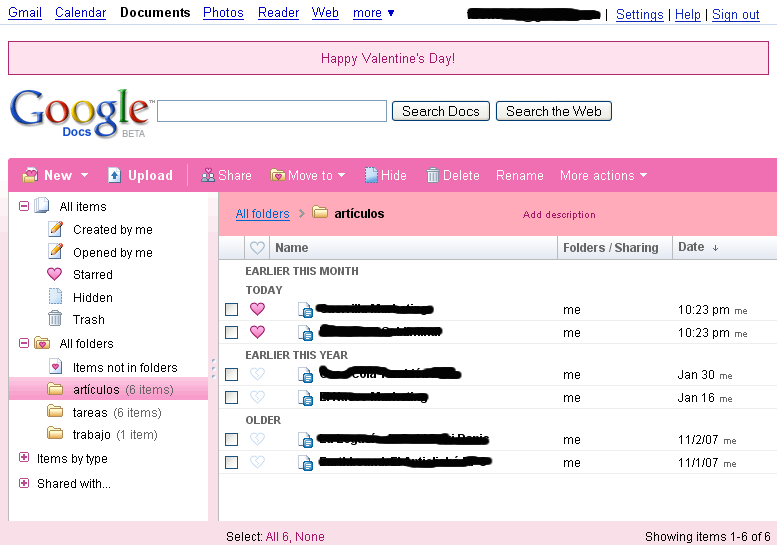This screenshot has height=545, width=777.
Task: Click the document icon of the 11/1/07 row
Action: (306, 463)
